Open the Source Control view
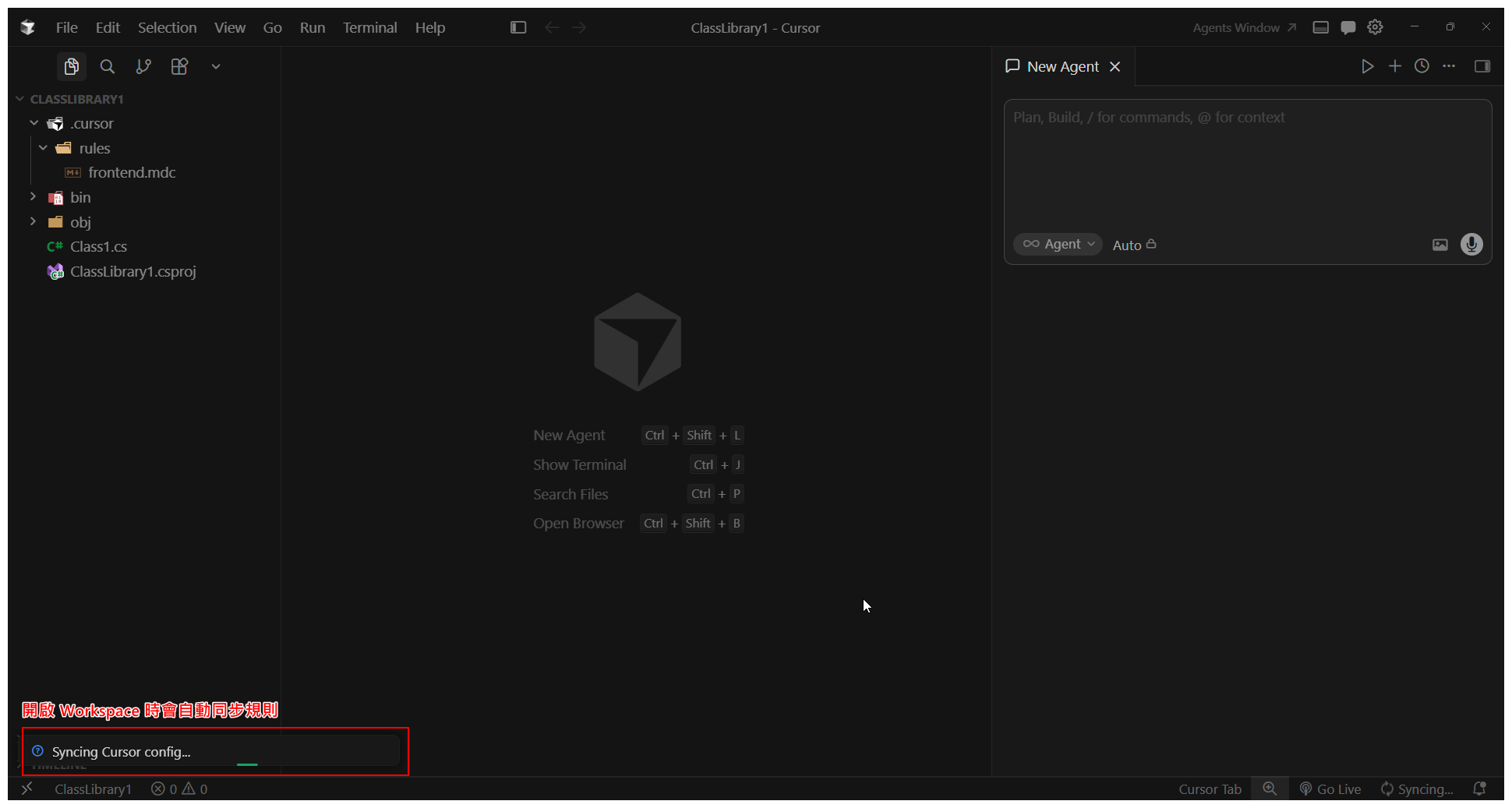1512x808 pixels. click(143, 67)
